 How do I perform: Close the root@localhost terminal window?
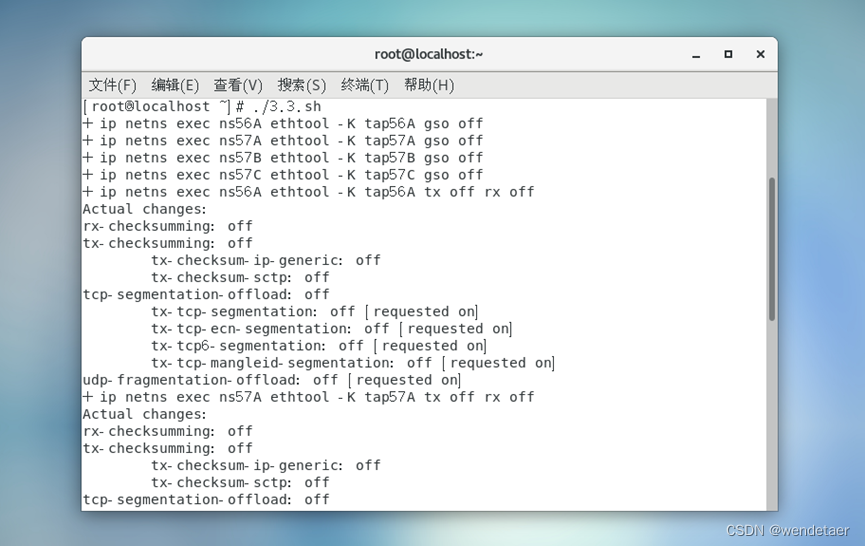(x=760, y=54)
